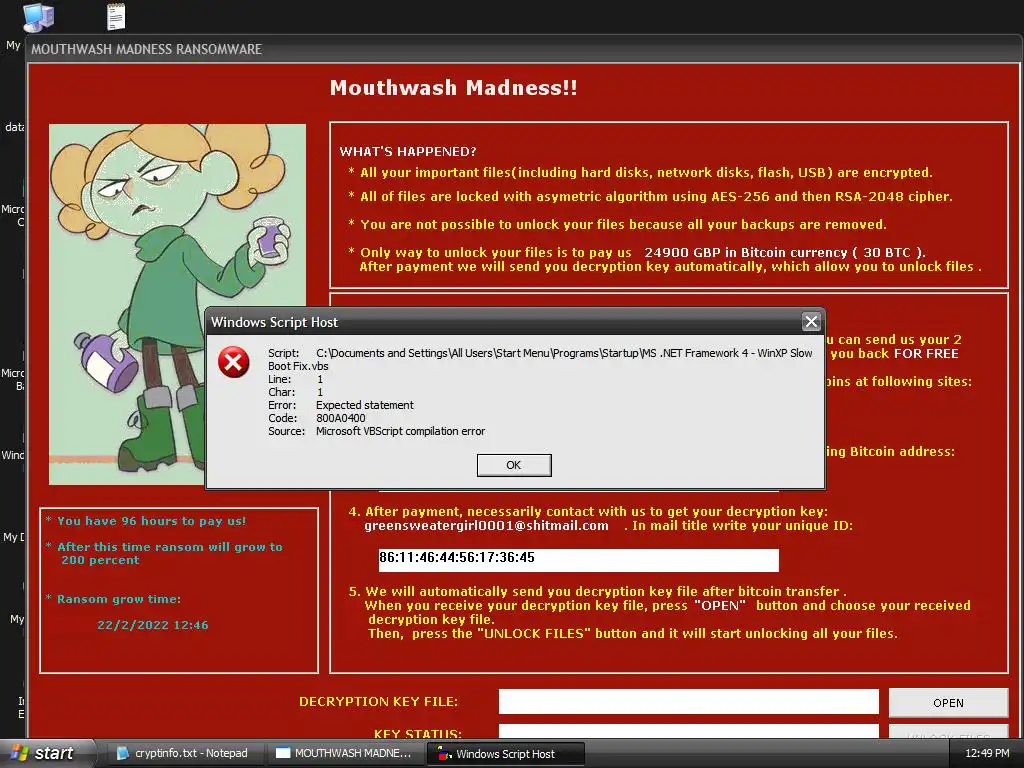Viewport: 1024px width, 768px height.
Task: Select Windows Script Host taskbar item
Action: point(505,754)
